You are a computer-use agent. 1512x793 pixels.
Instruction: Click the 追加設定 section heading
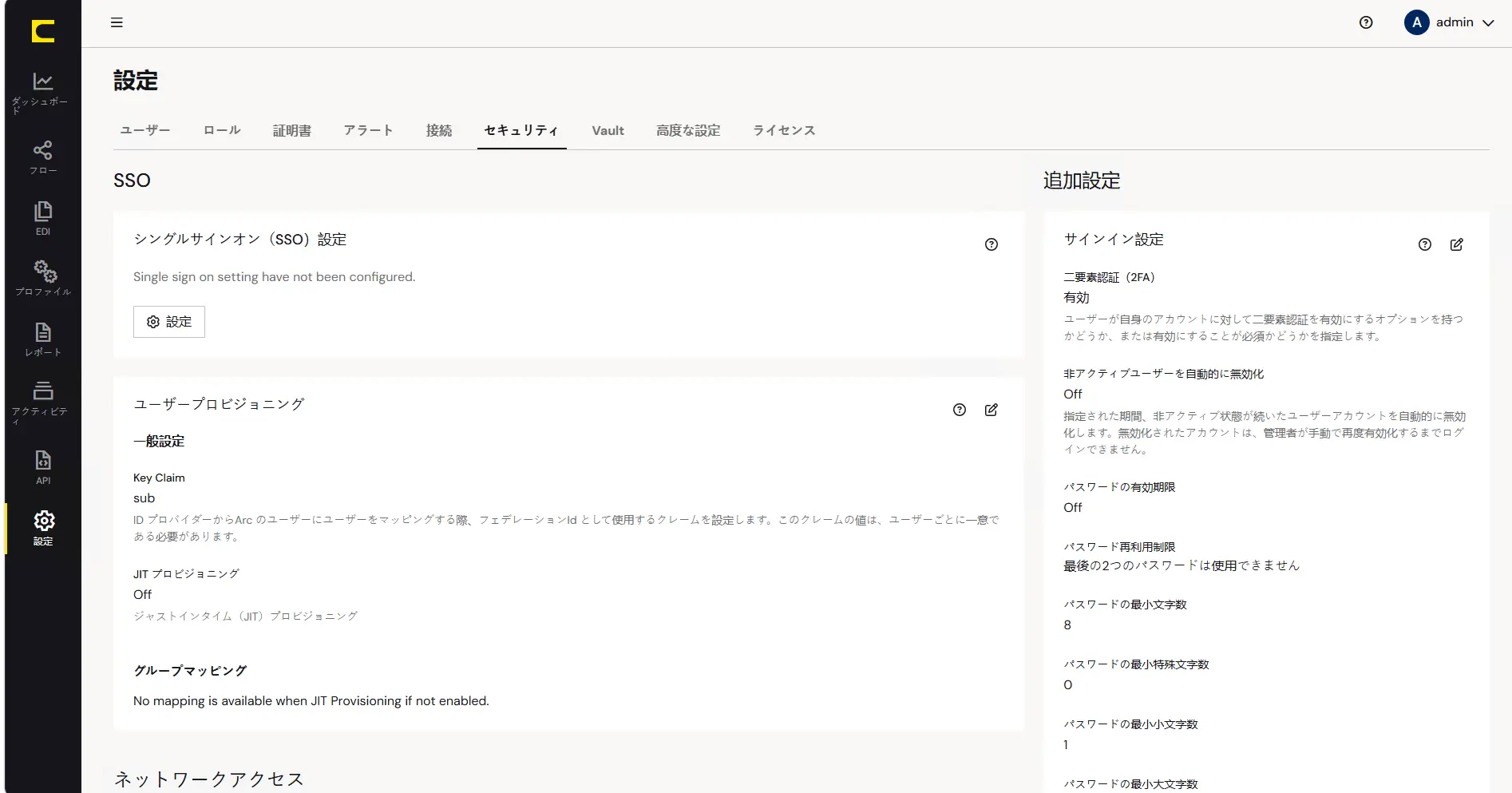coord(1082,180)
